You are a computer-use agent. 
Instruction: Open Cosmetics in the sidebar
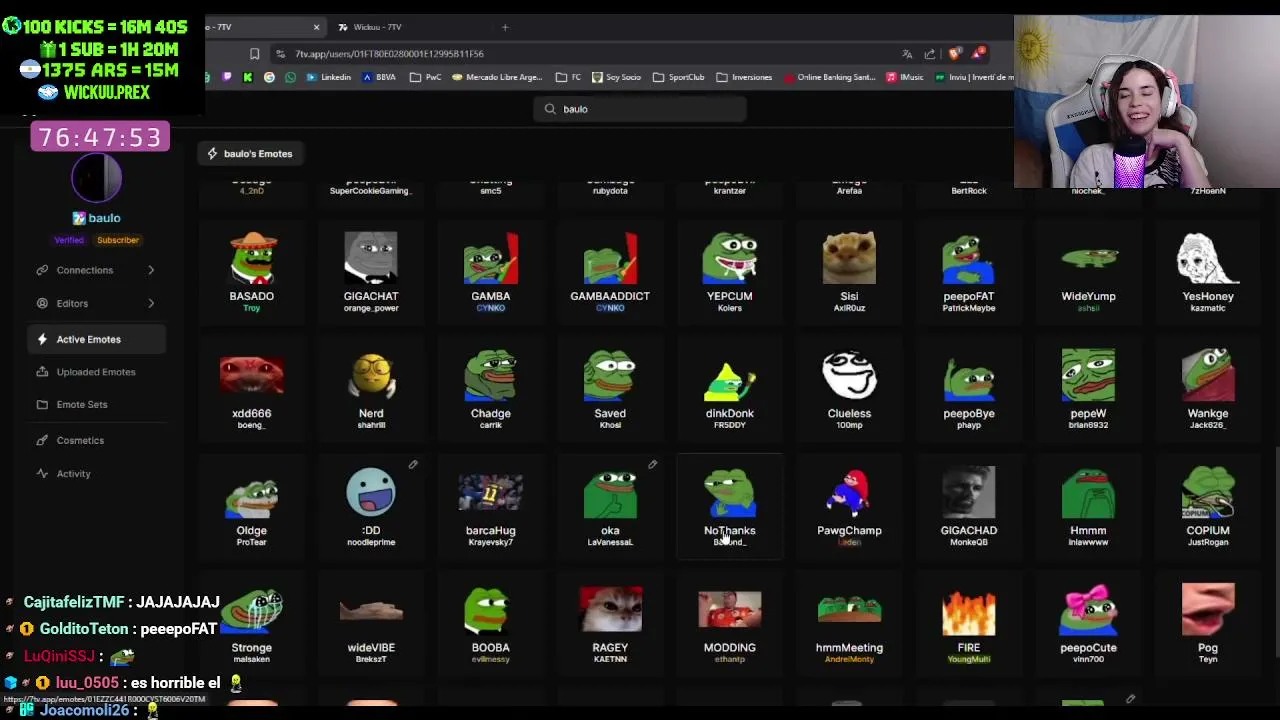point(96,440)
